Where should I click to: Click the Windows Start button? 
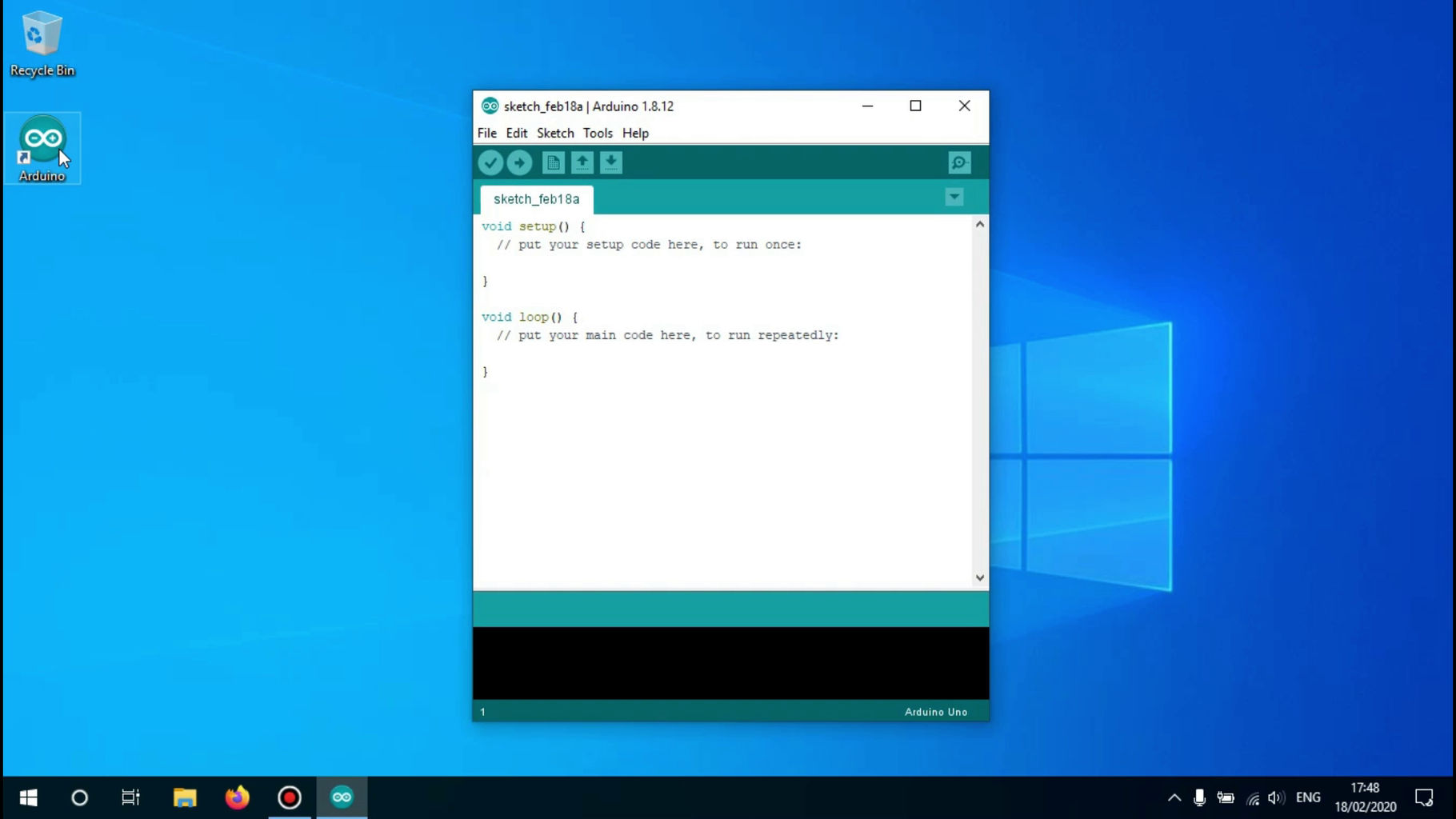[x=27, y=797]
